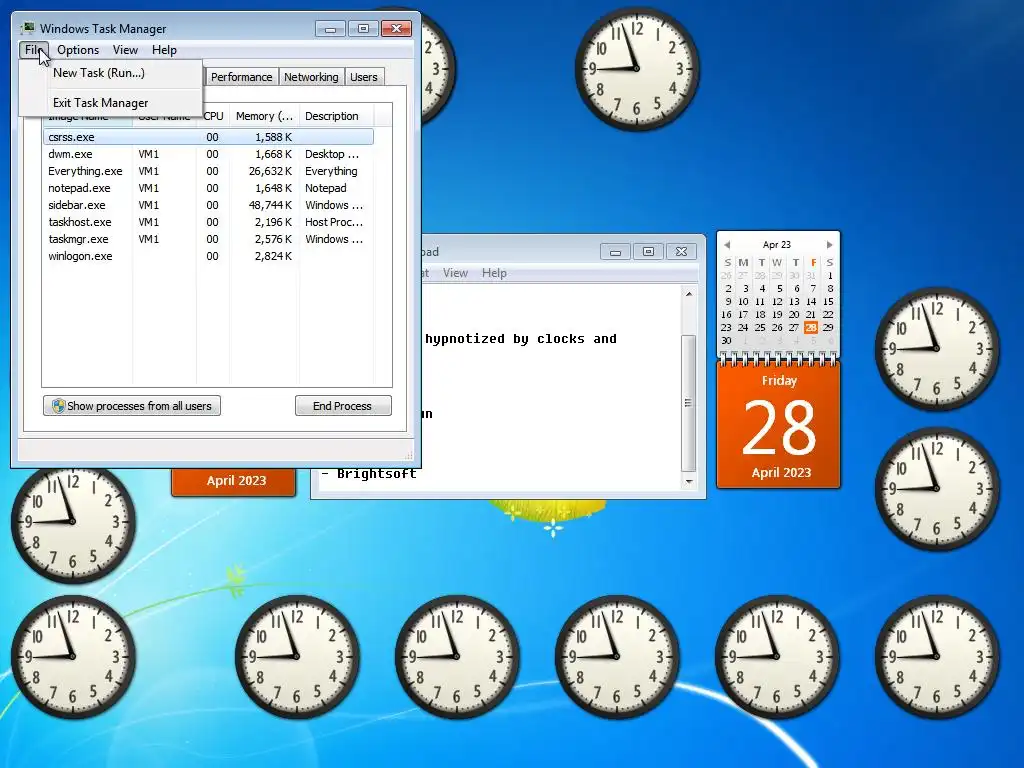Click the 48,744 K memory value
Viewport: 1024px width, 768px height.
[x=270, y=205]
